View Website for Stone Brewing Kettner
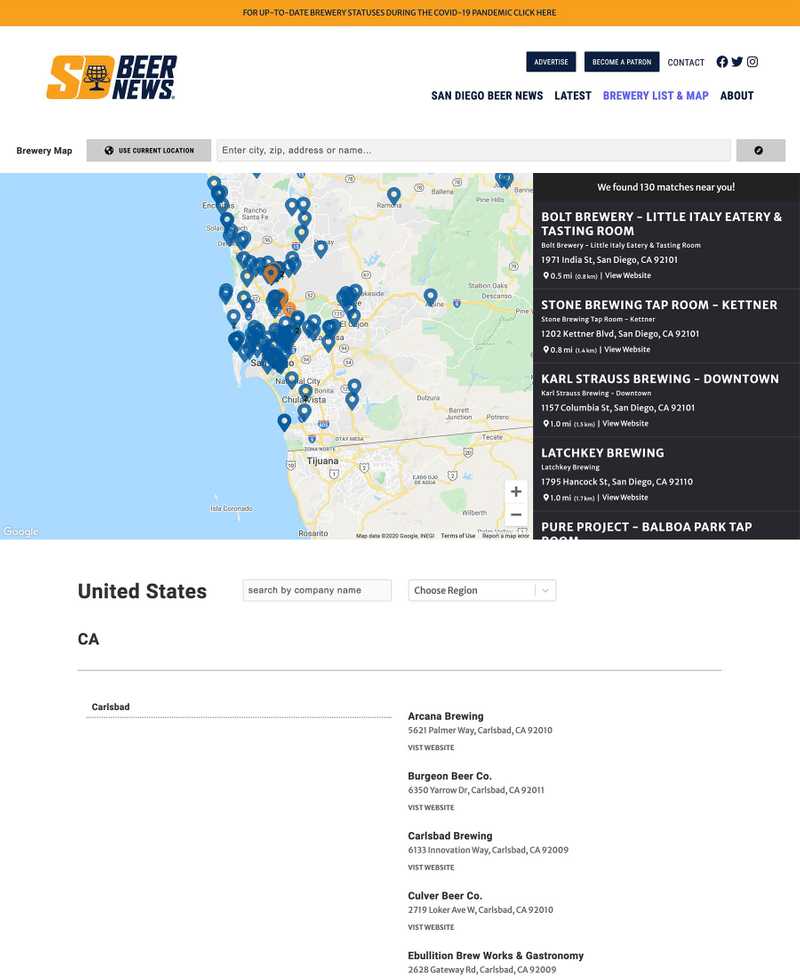This screenshot has height=980, width=800. coord(627,350)
